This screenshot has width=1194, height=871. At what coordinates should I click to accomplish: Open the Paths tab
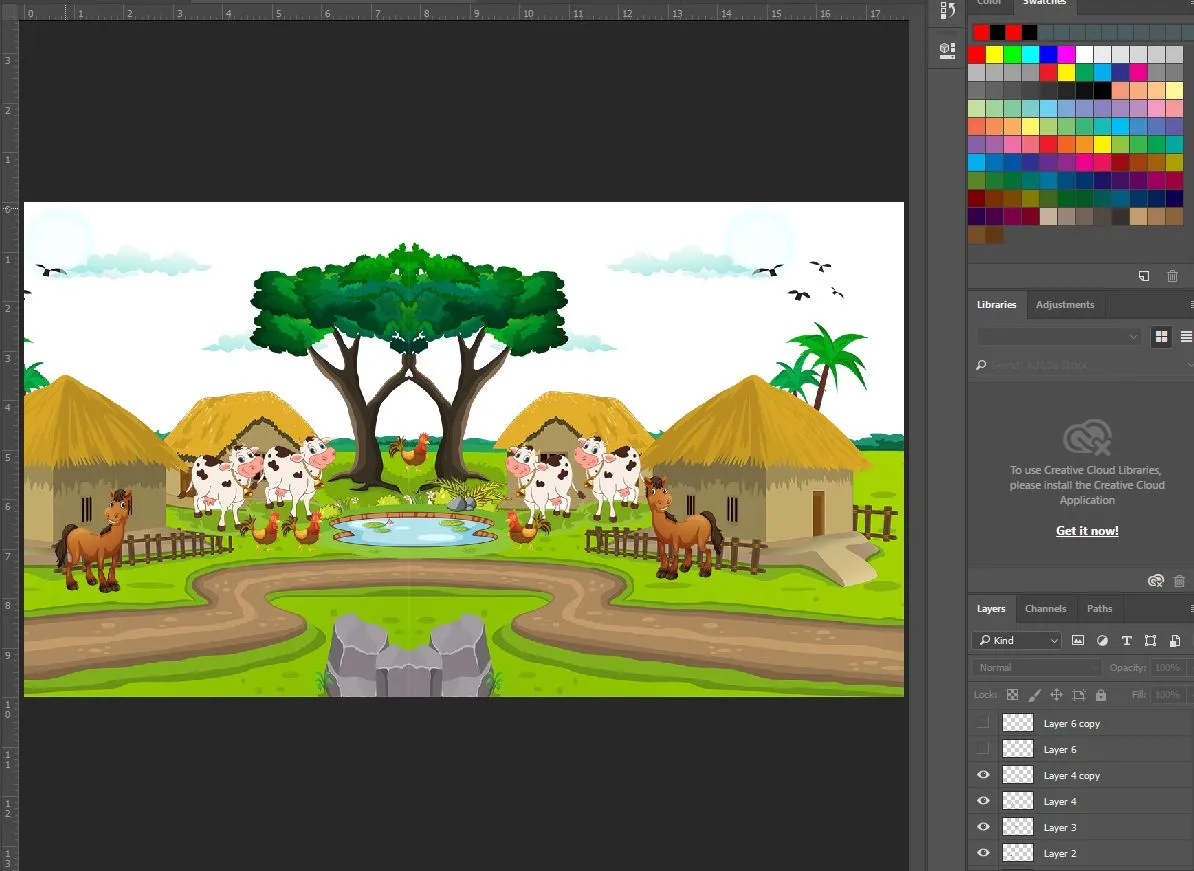tap(1099, 608)
